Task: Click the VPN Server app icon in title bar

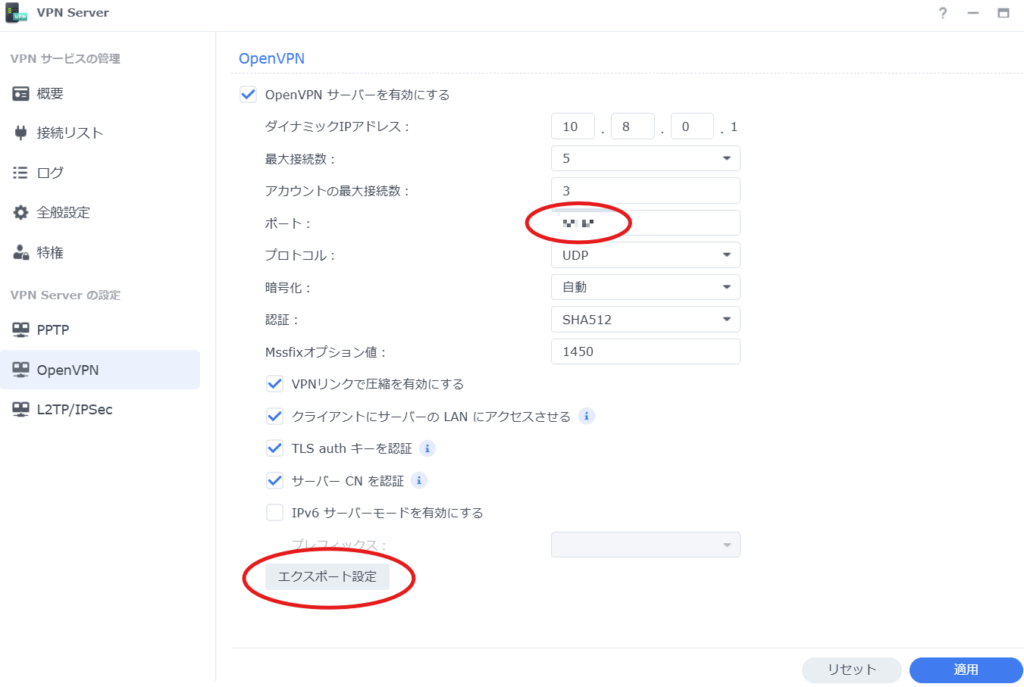Action: coord(17,13)
